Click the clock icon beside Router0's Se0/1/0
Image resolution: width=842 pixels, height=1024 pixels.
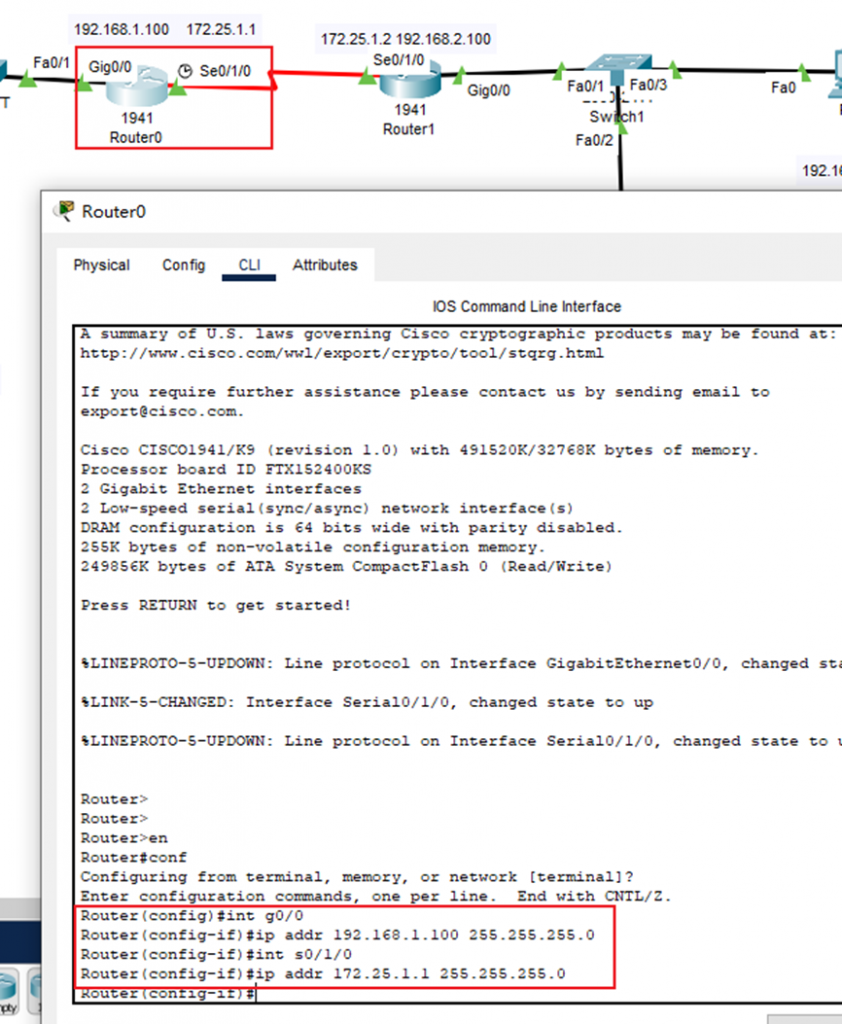(186, 71)
